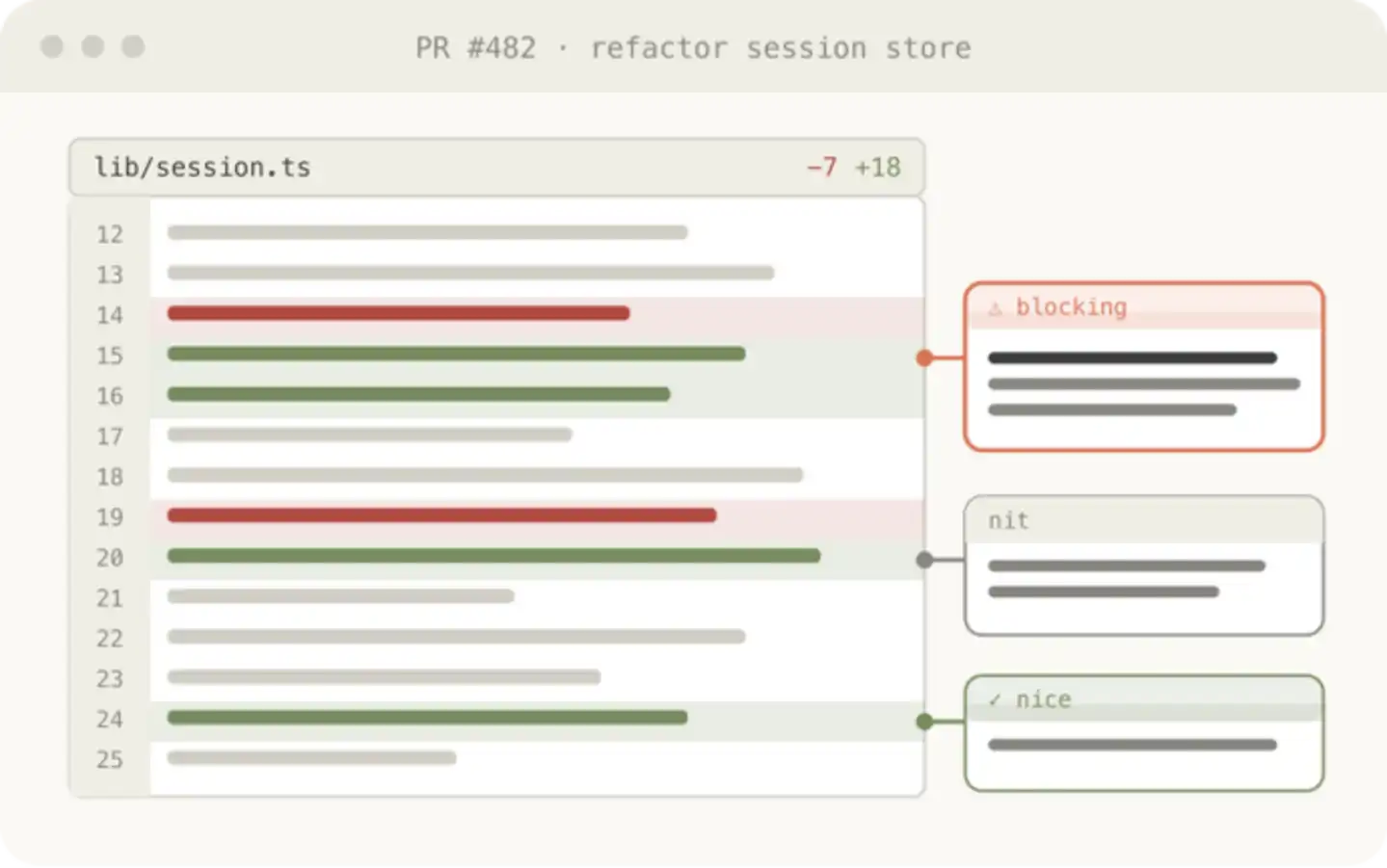Select the gray connector dot at line 20
This screenshot has width=1387, height=868.
coord(924,560)
